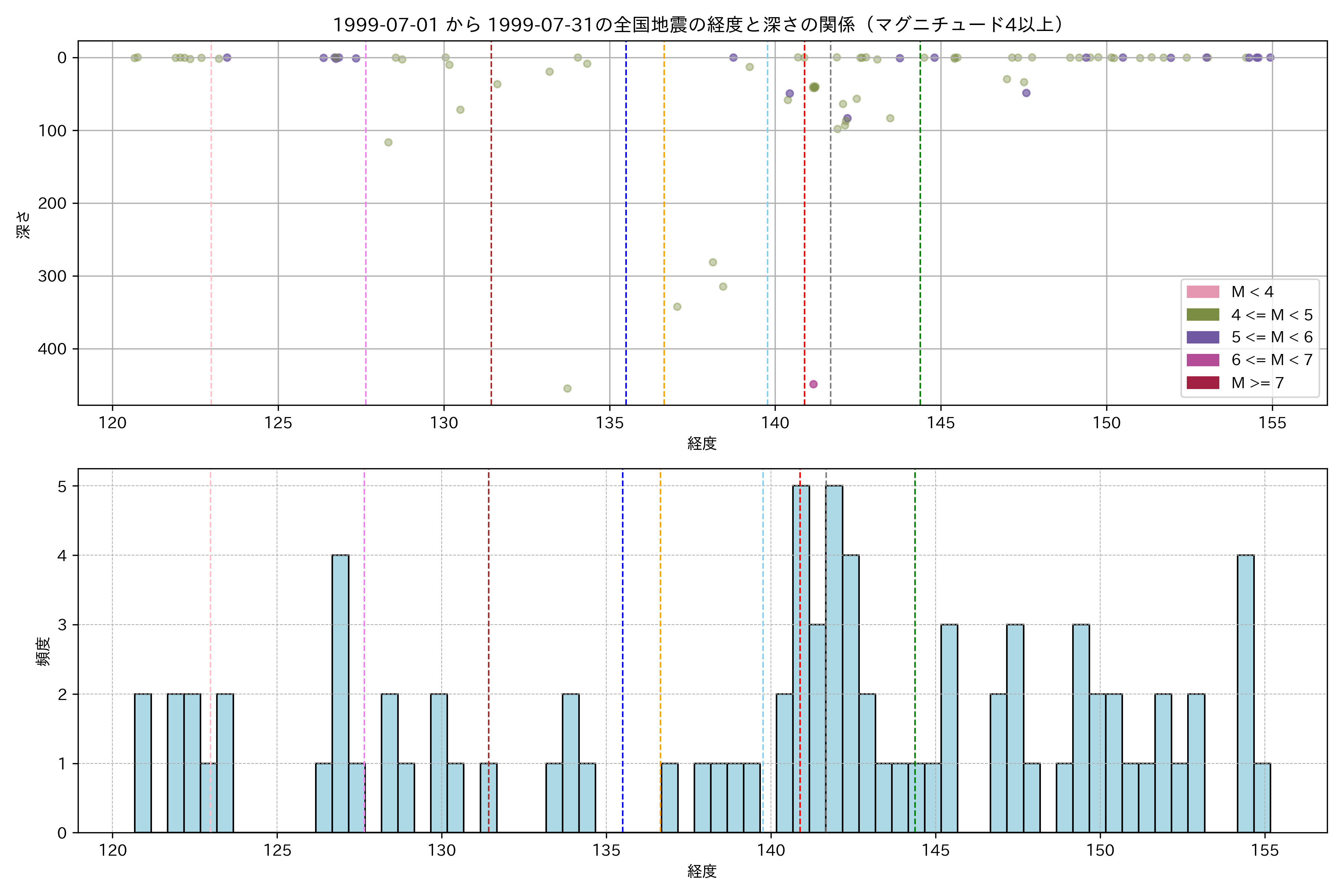Click the green point at depth 340 near longitude 137
The height and width of the screenshot is (896, 1344).
click(677, 307)
